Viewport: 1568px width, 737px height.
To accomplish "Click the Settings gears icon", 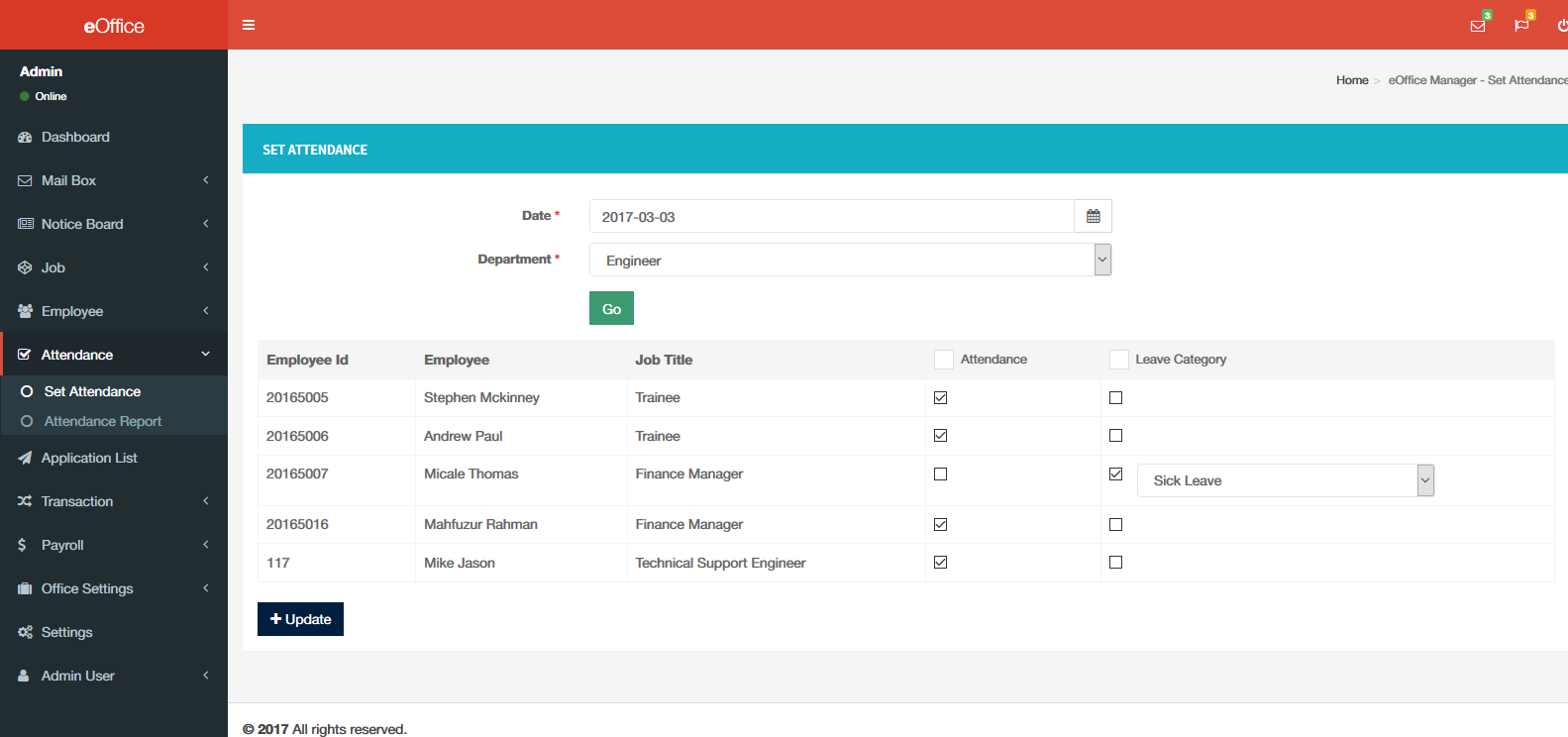I will click(25, 632).
